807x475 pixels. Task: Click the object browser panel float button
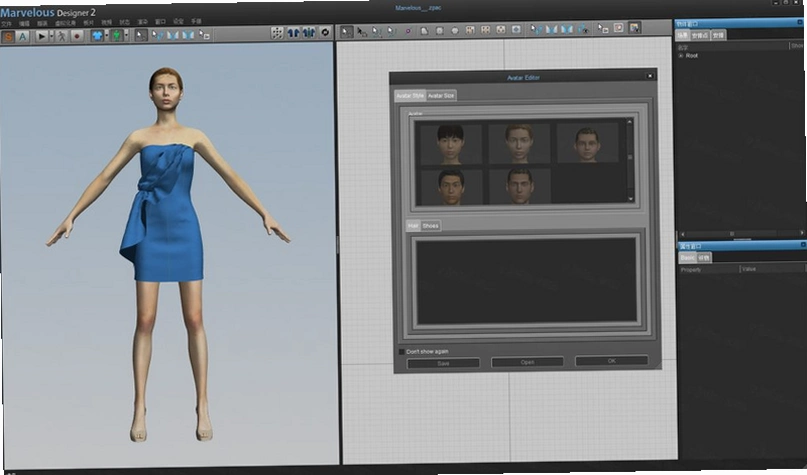(800, 22)
